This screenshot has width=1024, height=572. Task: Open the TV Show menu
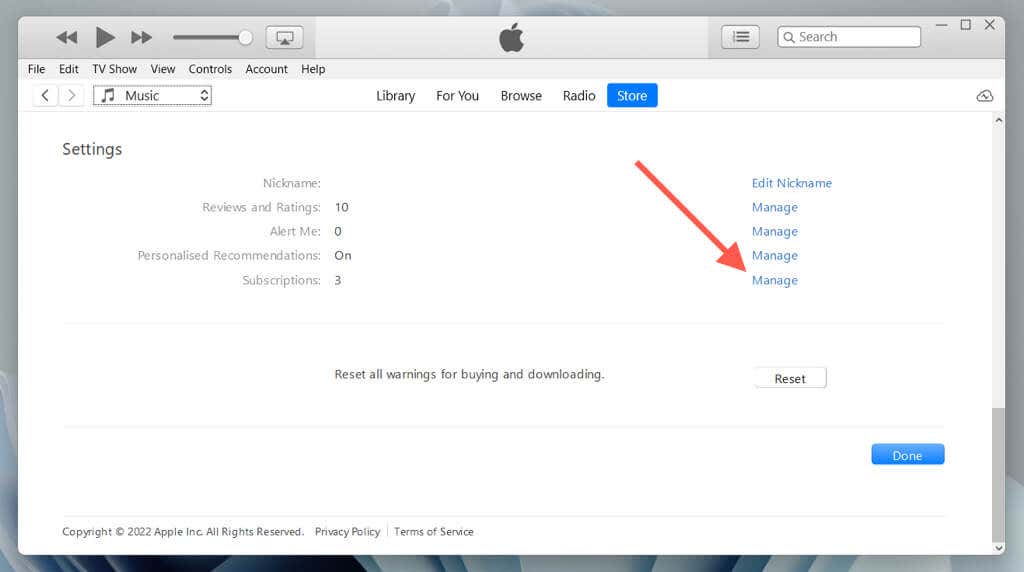pos(114,69)
